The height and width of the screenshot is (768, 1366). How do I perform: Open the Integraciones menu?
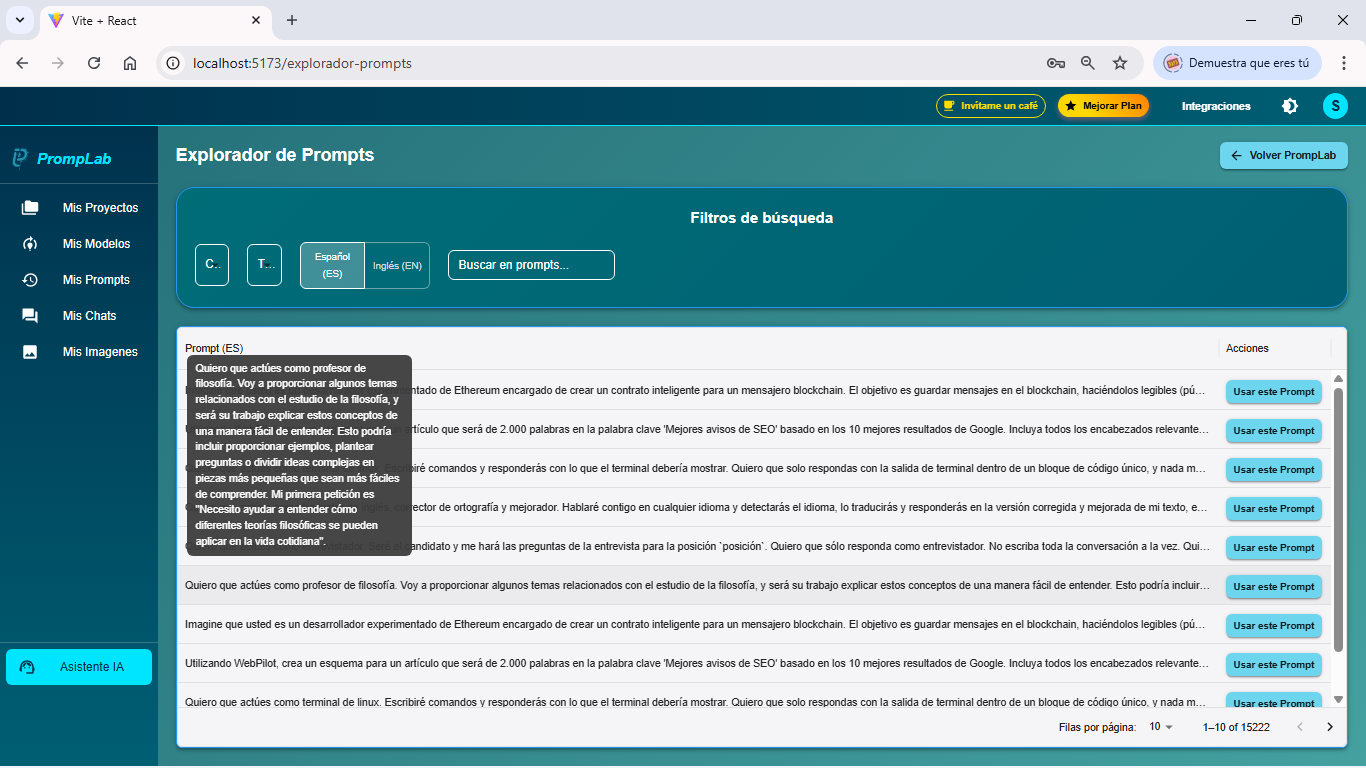point(1215,105)
